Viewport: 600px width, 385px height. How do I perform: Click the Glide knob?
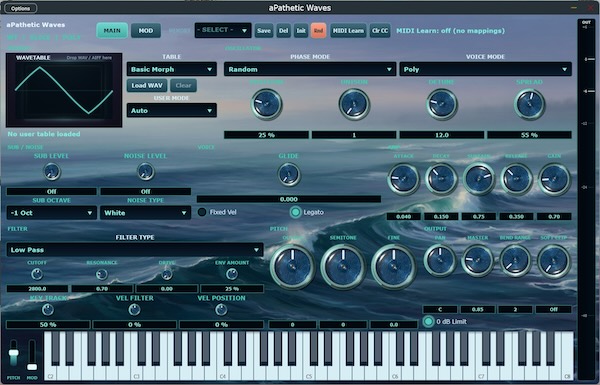point(289,174)
